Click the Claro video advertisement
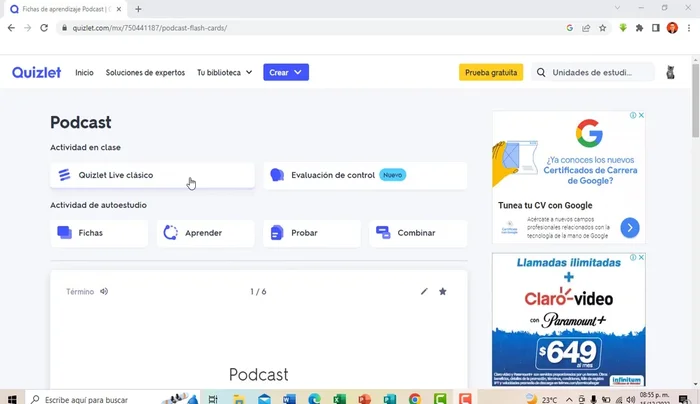This screenshot has height=404, width=700. click(569, 320)
